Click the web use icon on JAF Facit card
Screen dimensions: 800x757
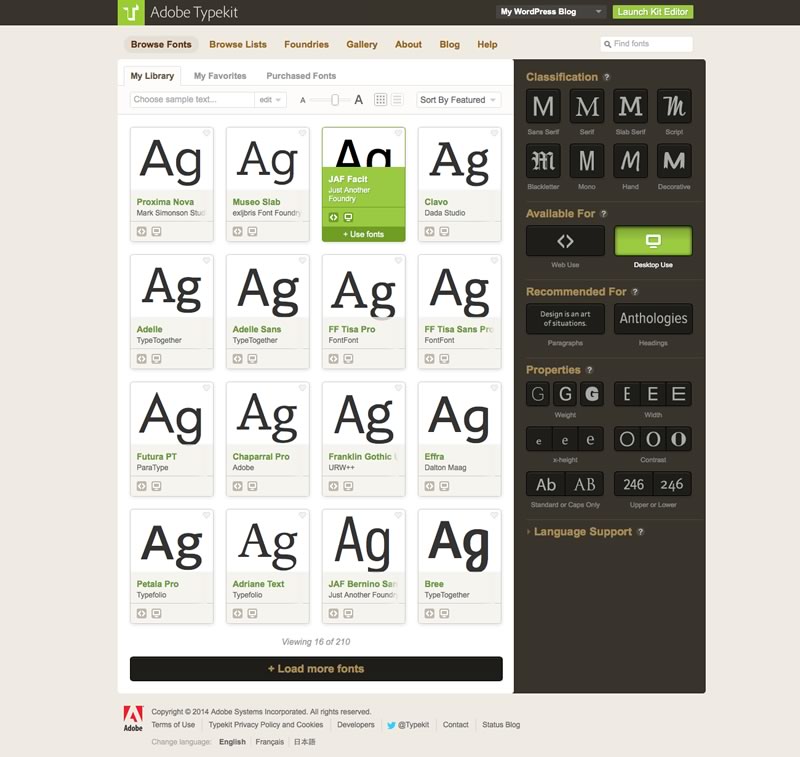coord(333,217)
